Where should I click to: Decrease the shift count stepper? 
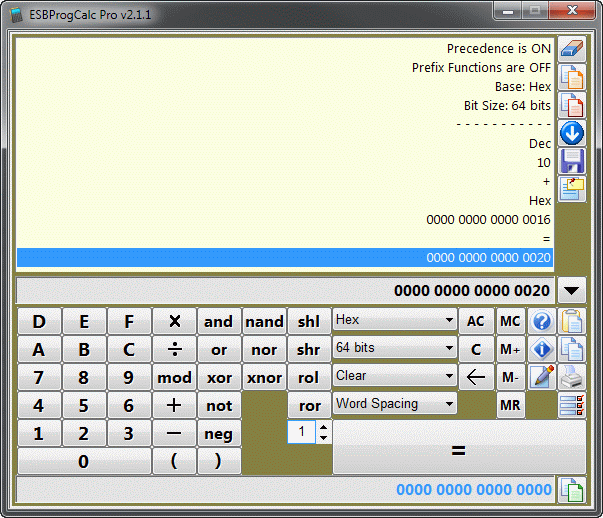tap(324, 438)
